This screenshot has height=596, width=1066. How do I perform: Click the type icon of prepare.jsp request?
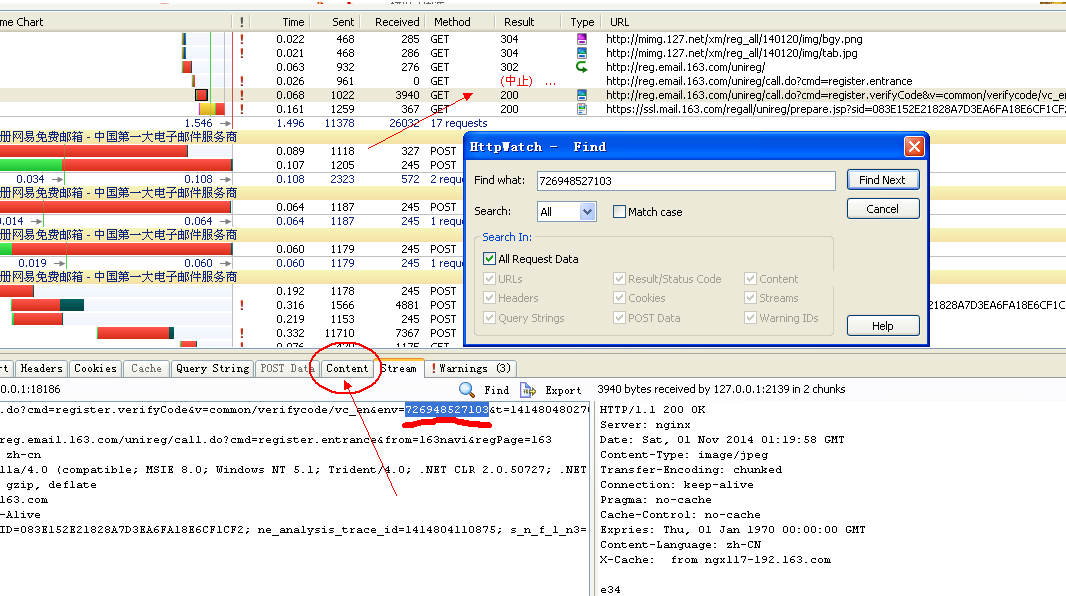582,109
